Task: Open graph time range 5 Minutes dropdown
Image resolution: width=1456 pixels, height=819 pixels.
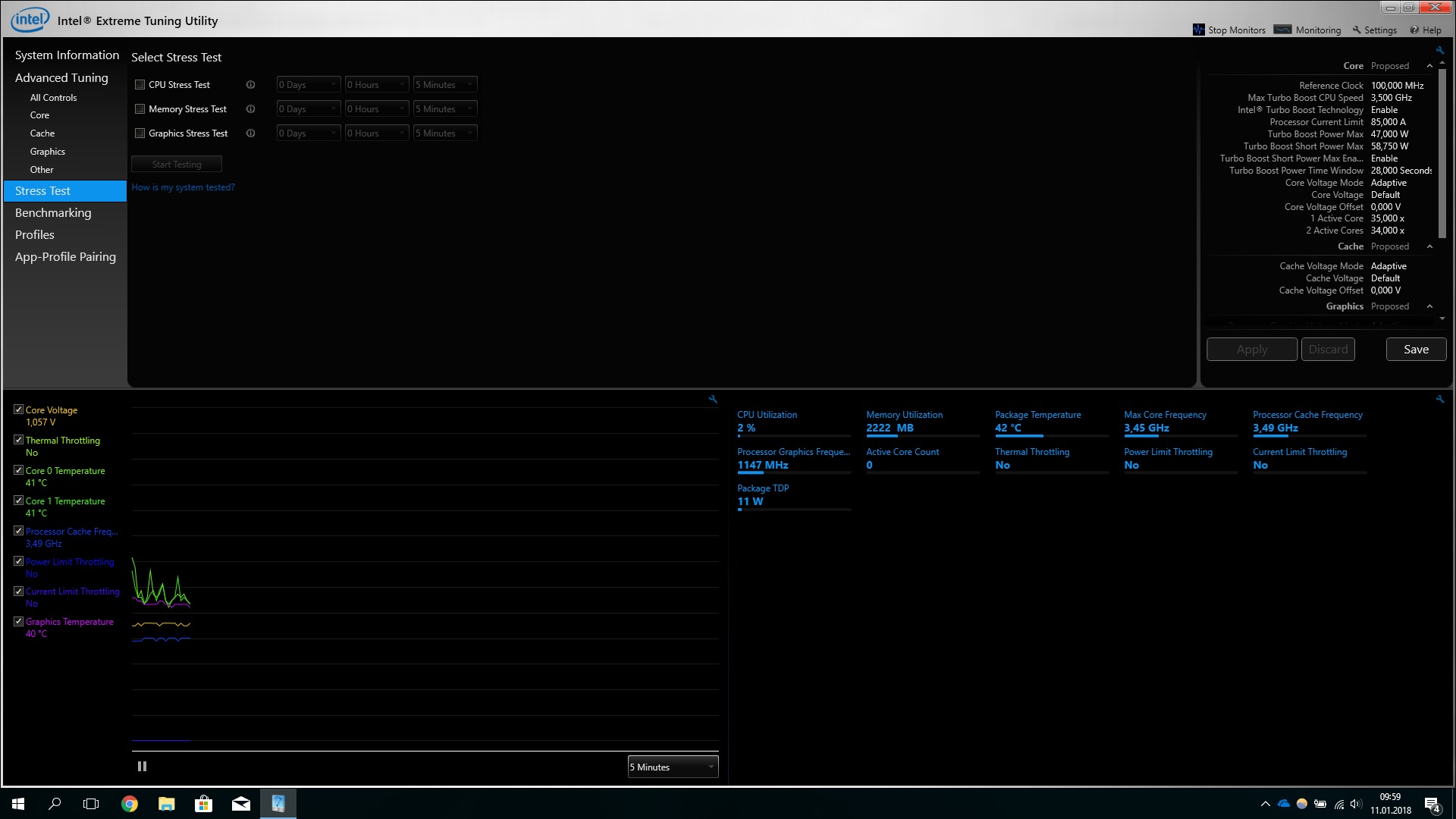Action: point(673,767)
